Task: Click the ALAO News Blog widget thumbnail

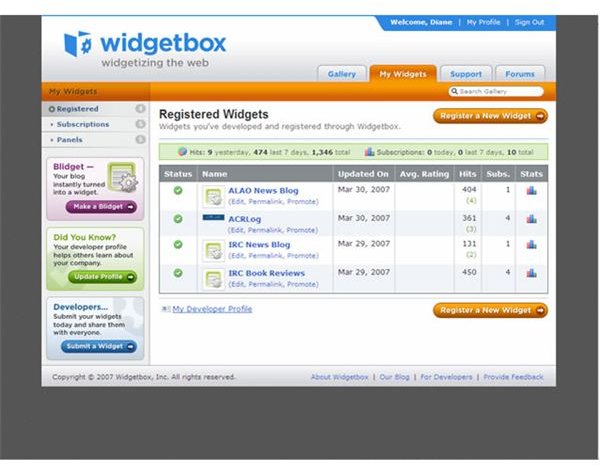Action: coord(213,196)
